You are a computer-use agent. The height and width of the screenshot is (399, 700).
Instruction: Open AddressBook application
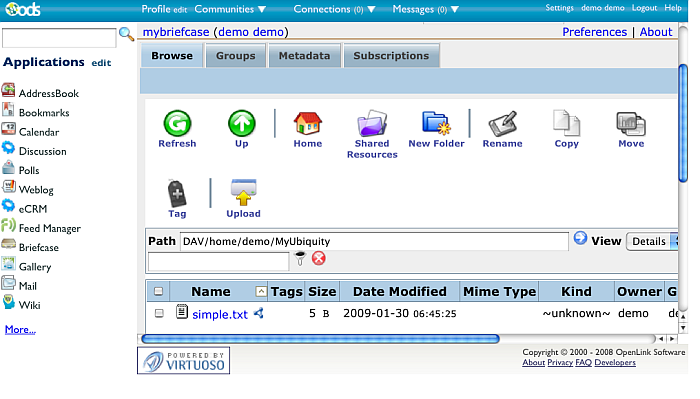tap(49, 93)
